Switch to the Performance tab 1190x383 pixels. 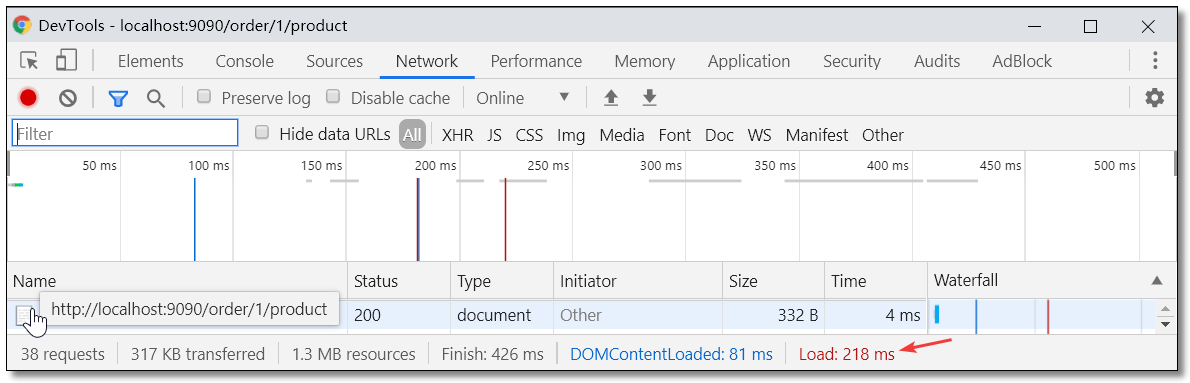pyautogui.click(x=536, y=61)
